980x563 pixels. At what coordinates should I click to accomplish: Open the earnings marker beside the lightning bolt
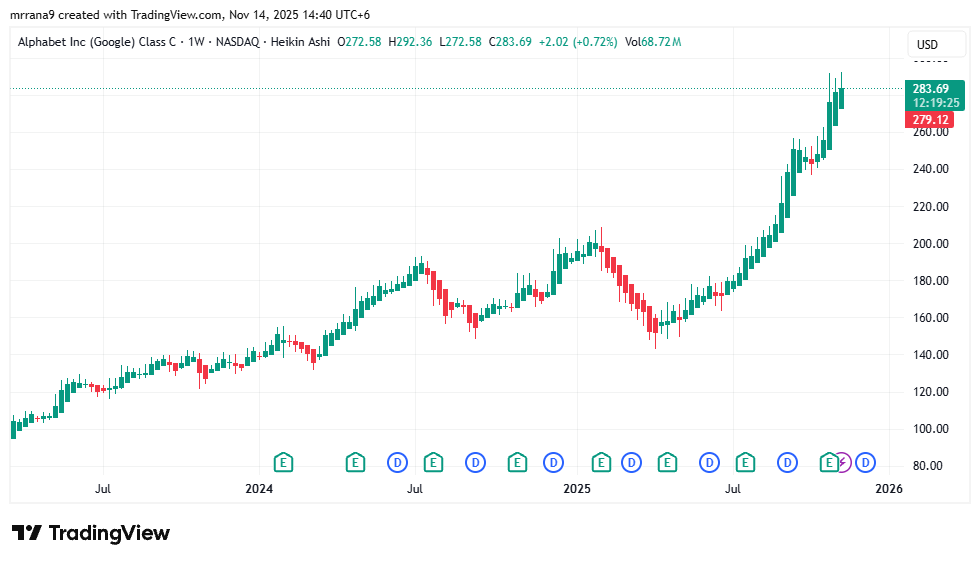(828, 462)
